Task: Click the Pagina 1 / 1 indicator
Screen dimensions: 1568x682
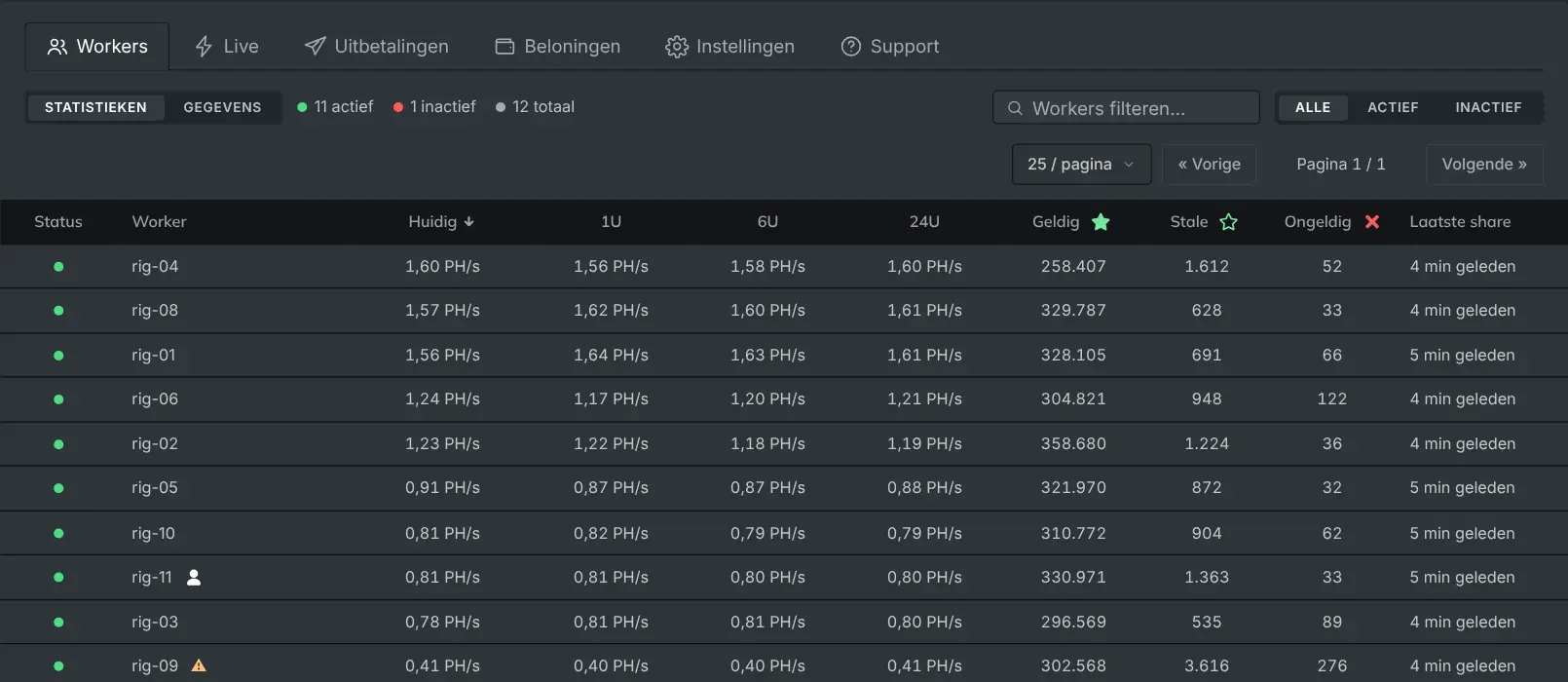Action: [1340, 165]
